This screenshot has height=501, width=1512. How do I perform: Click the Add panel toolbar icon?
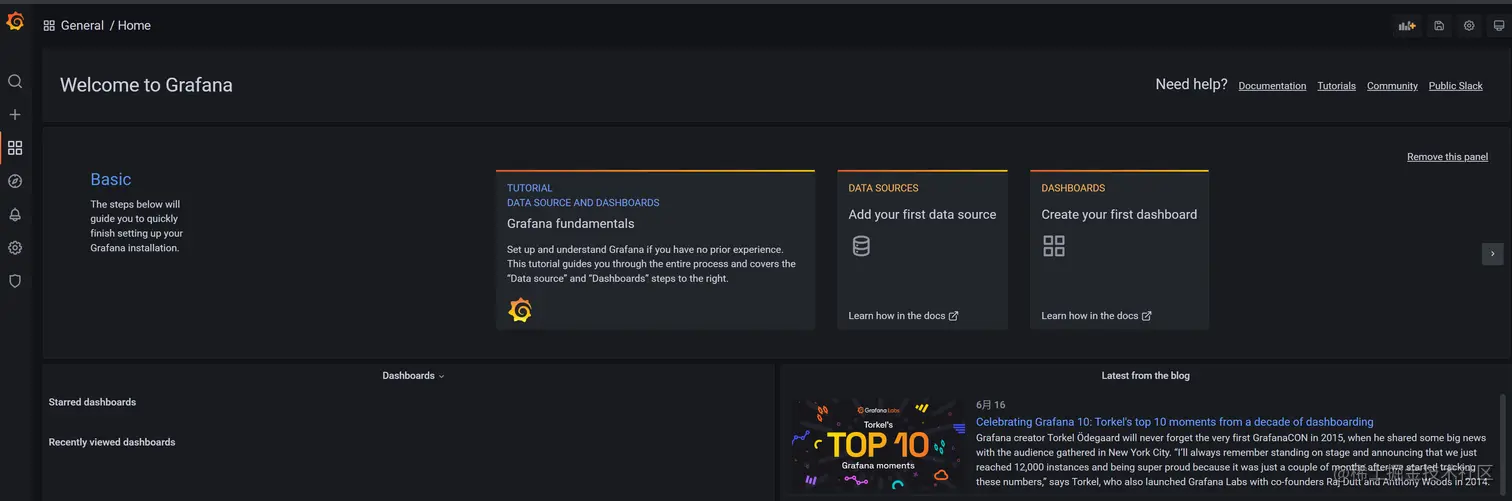tap(1407, 26)
